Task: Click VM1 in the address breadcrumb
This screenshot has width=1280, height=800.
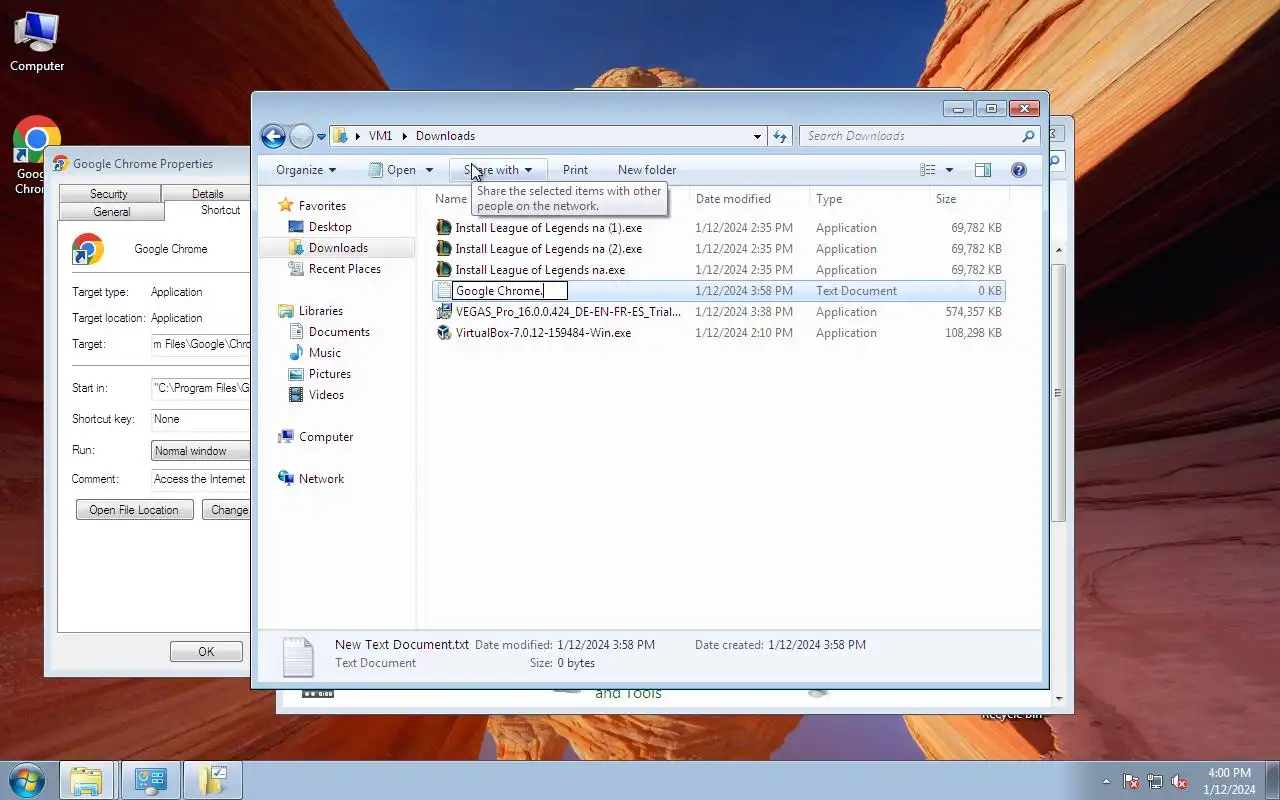Action: click(x=380, y=136)
